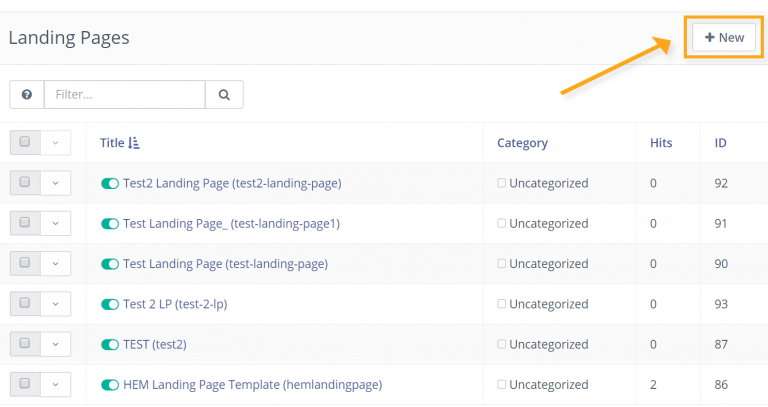The width and height of the screenshot is (768, 407).
Task: Sort by the ID column header
Action: pyautogui.click(x=720, y=143)
